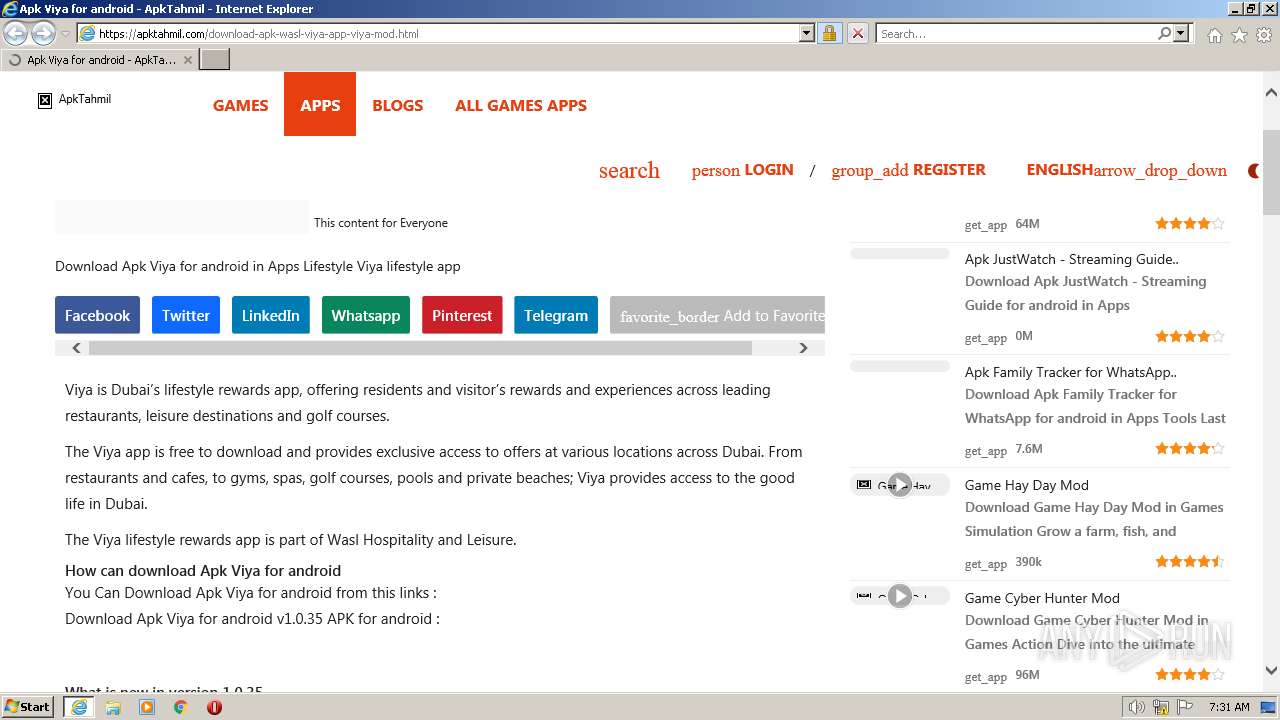Click the REGISTER link
The image size is (1280, 720).
click(908, 170)
